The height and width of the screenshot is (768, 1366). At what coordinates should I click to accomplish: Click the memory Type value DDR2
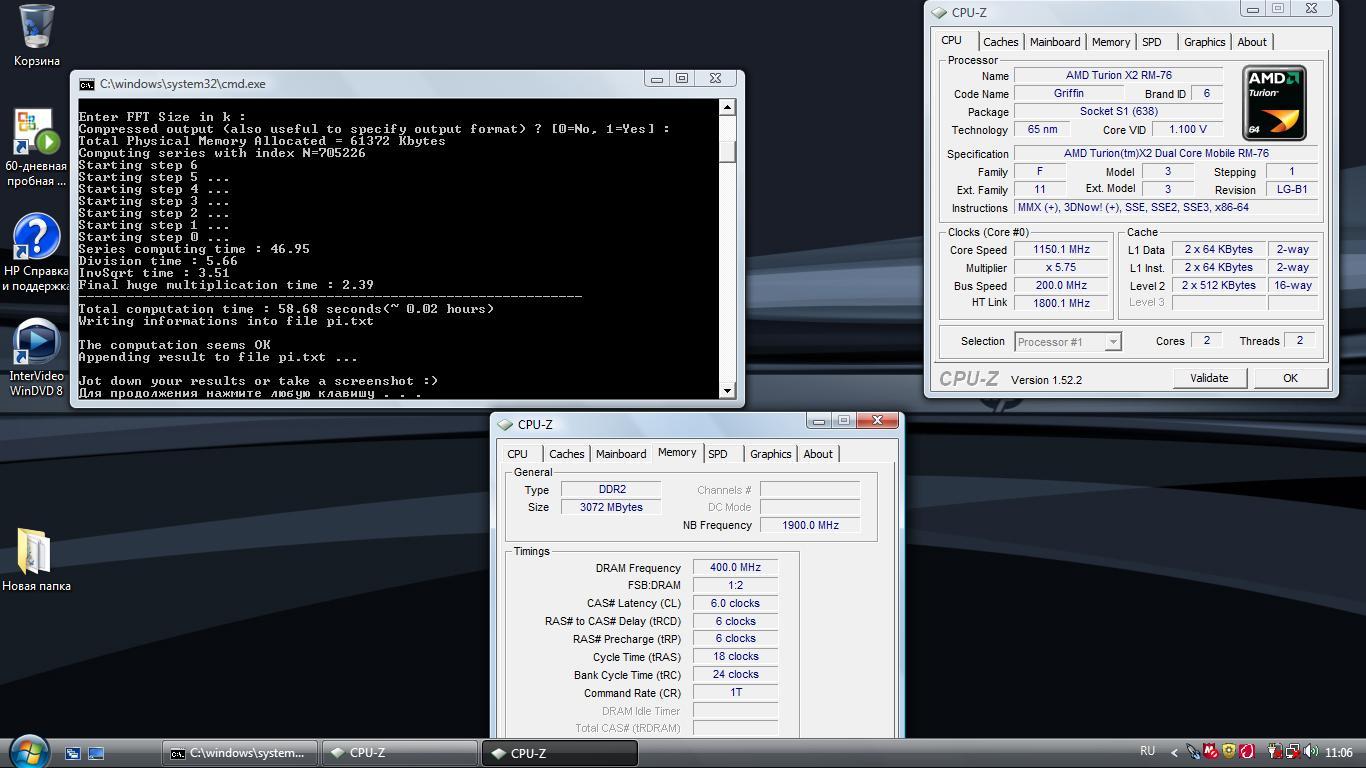click(611, 490)
